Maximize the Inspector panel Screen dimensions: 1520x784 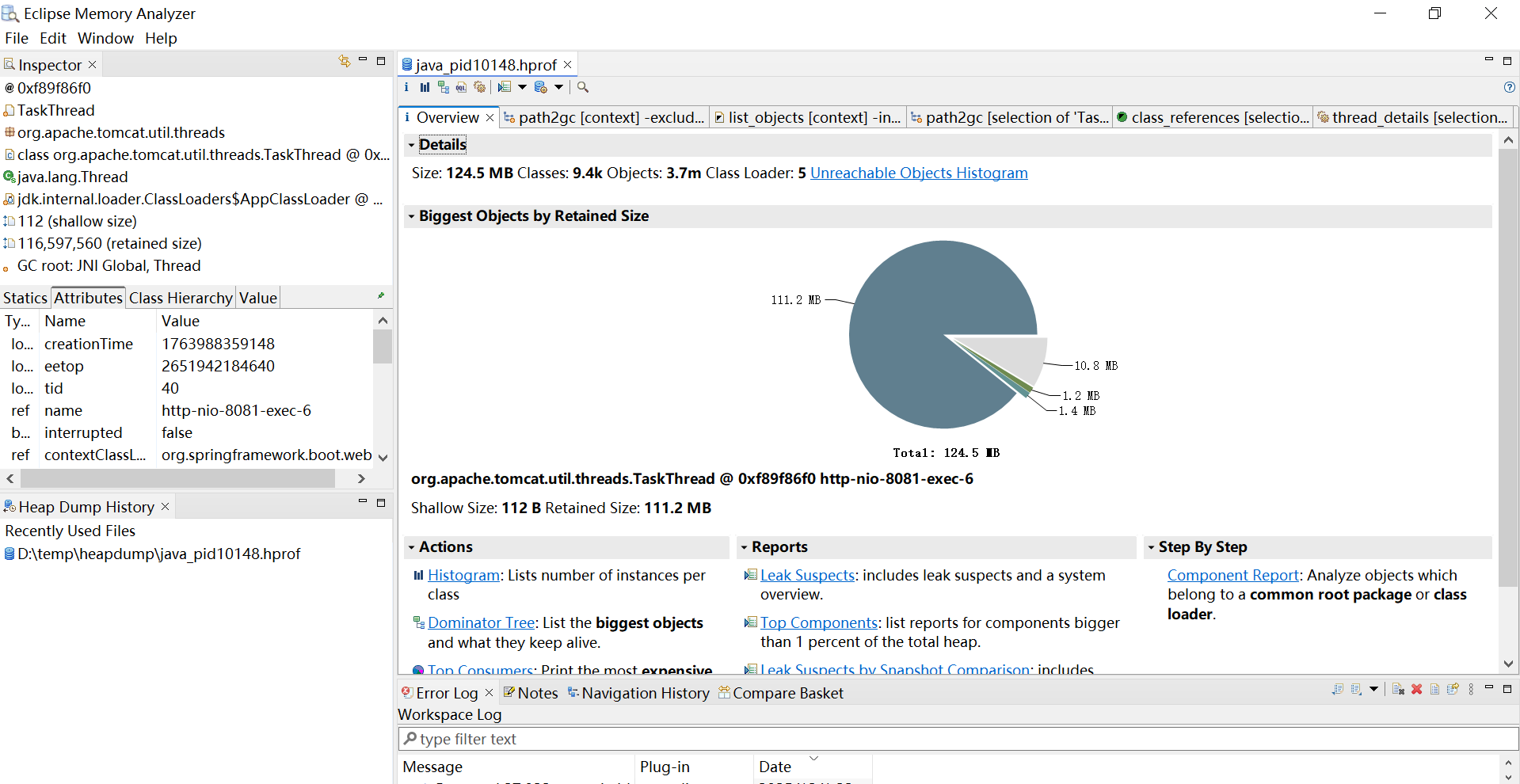(x=381, y=60)
